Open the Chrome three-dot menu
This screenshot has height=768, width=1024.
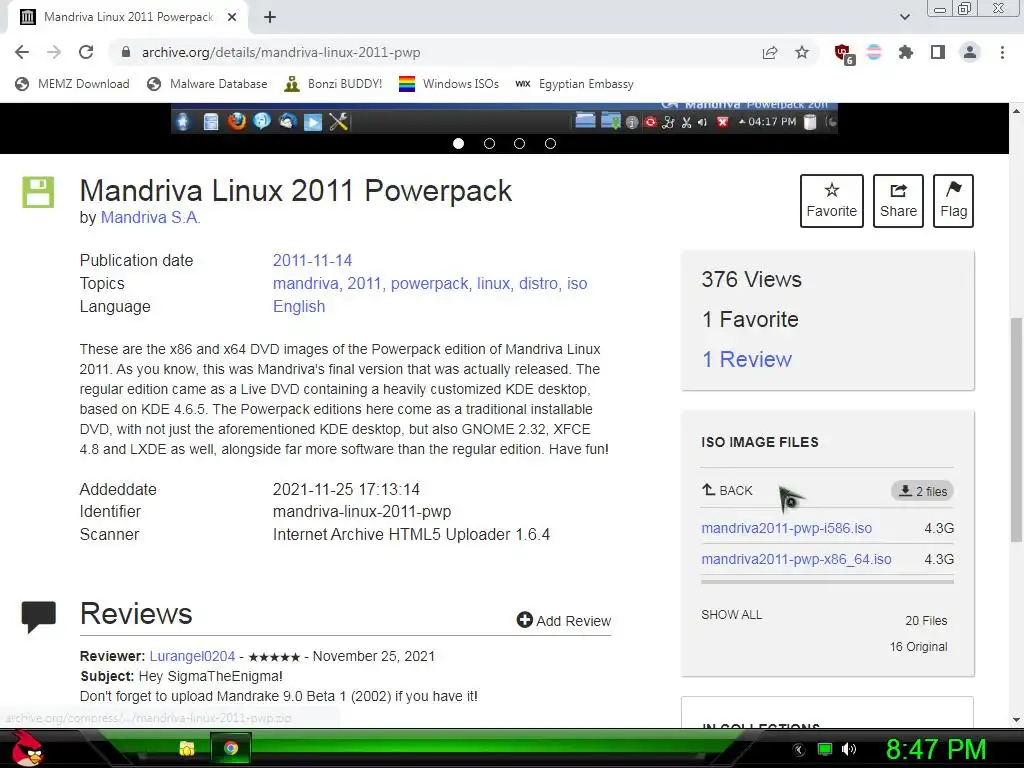(1002, 52)
